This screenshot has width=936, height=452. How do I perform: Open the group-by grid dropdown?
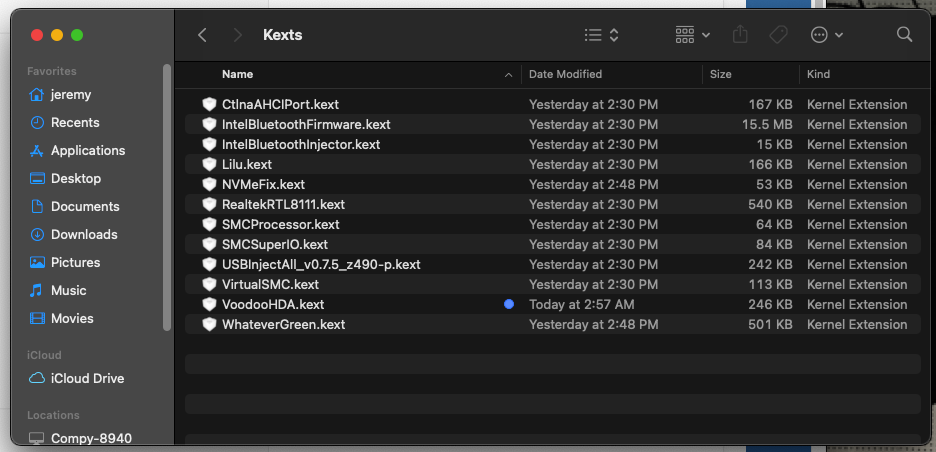(x=692, y=35)
